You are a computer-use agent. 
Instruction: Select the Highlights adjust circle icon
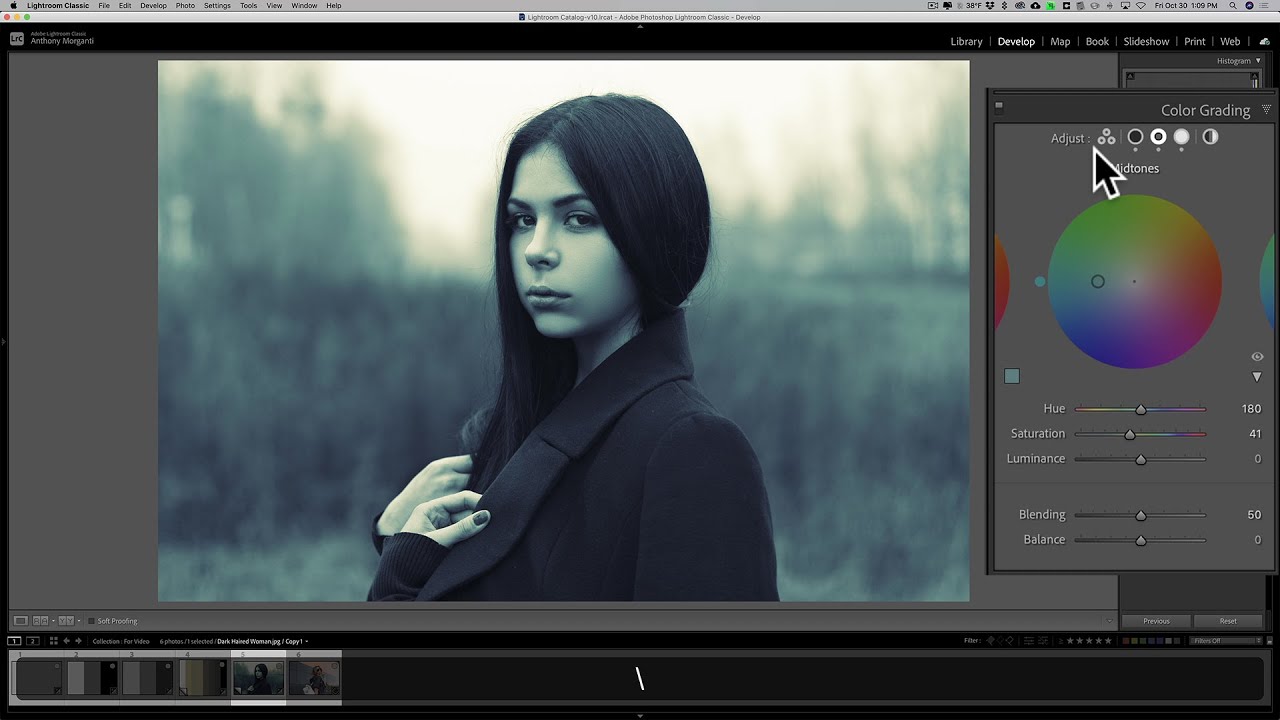1181,137
